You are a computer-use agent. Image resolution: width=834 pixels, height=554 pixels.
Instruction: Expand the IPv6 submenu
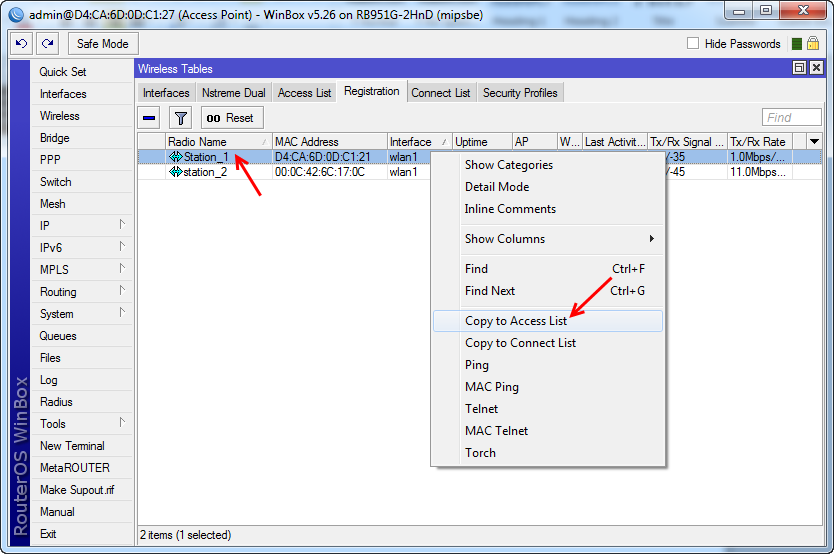tap(122, 246)
